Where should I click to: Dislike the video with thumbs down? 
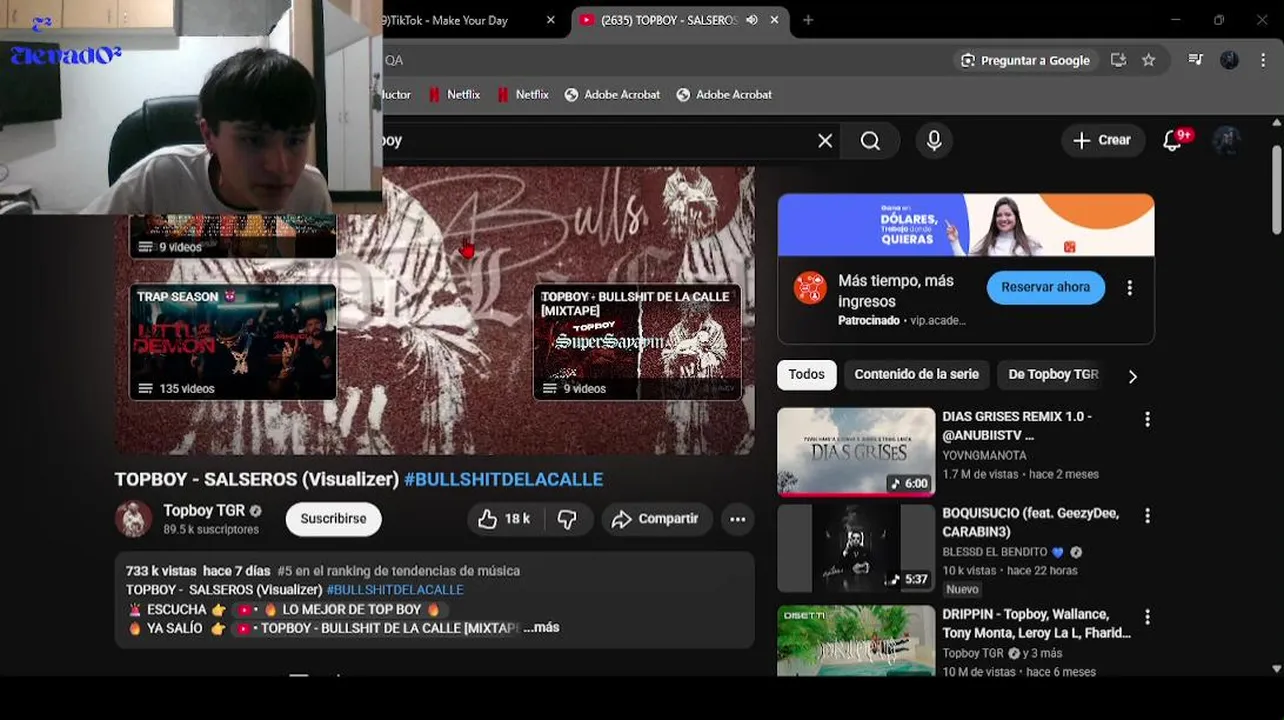[567, 519]
